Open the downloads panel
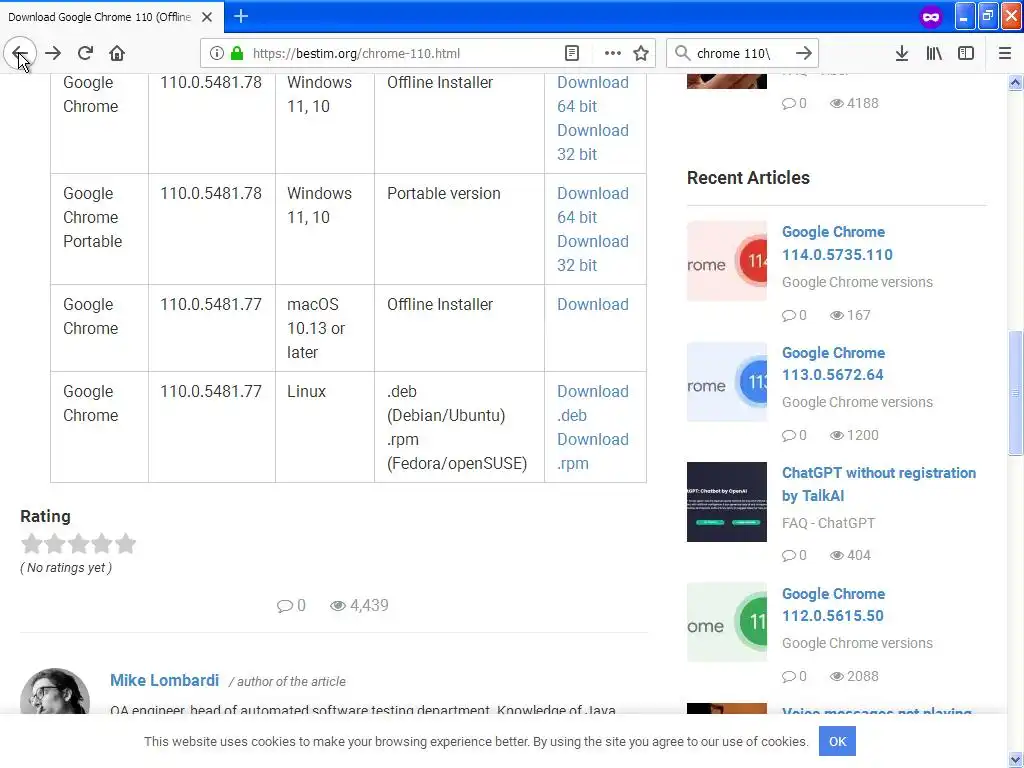1024x768 pixels. [901, 54]
